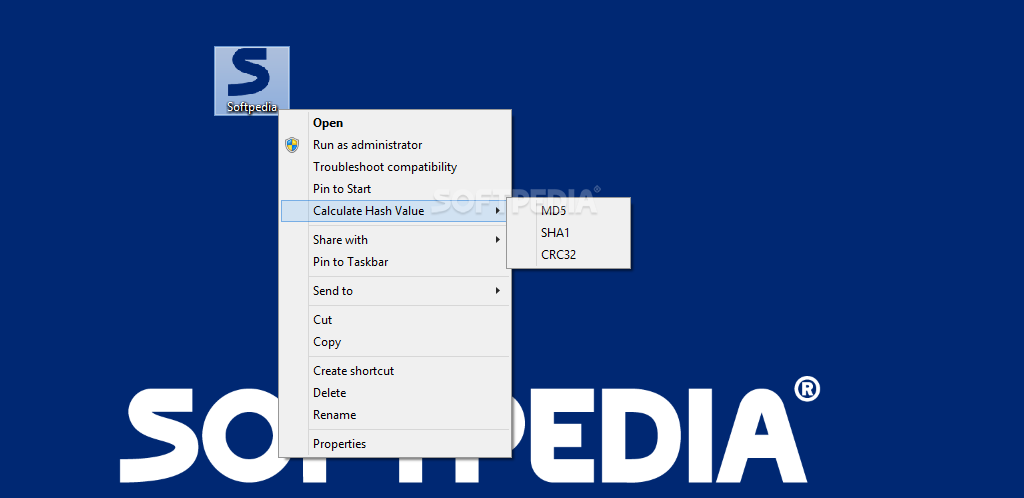Select Rename in the context menu
The image size is (1024, 498).
coord(395,415)
